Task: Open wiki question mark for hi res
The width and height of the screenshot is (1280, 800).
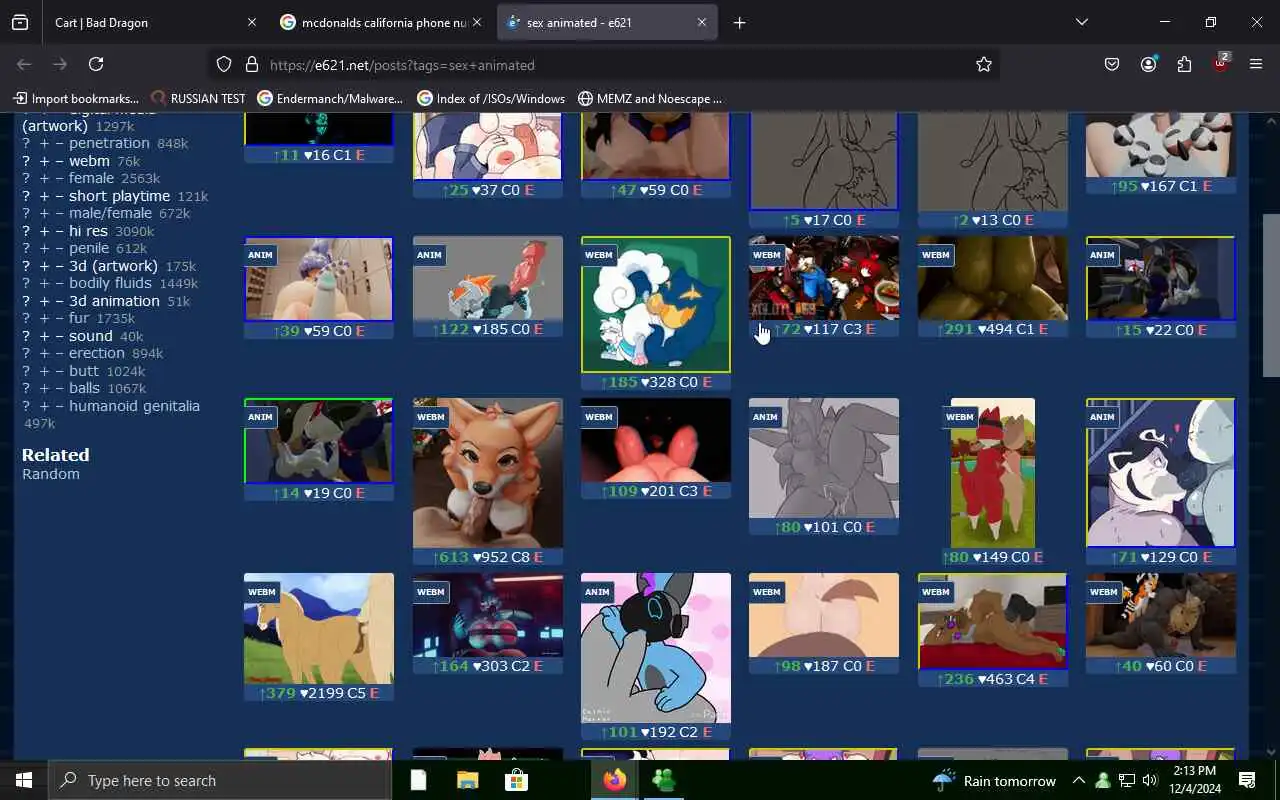Action: coord(27,231)
